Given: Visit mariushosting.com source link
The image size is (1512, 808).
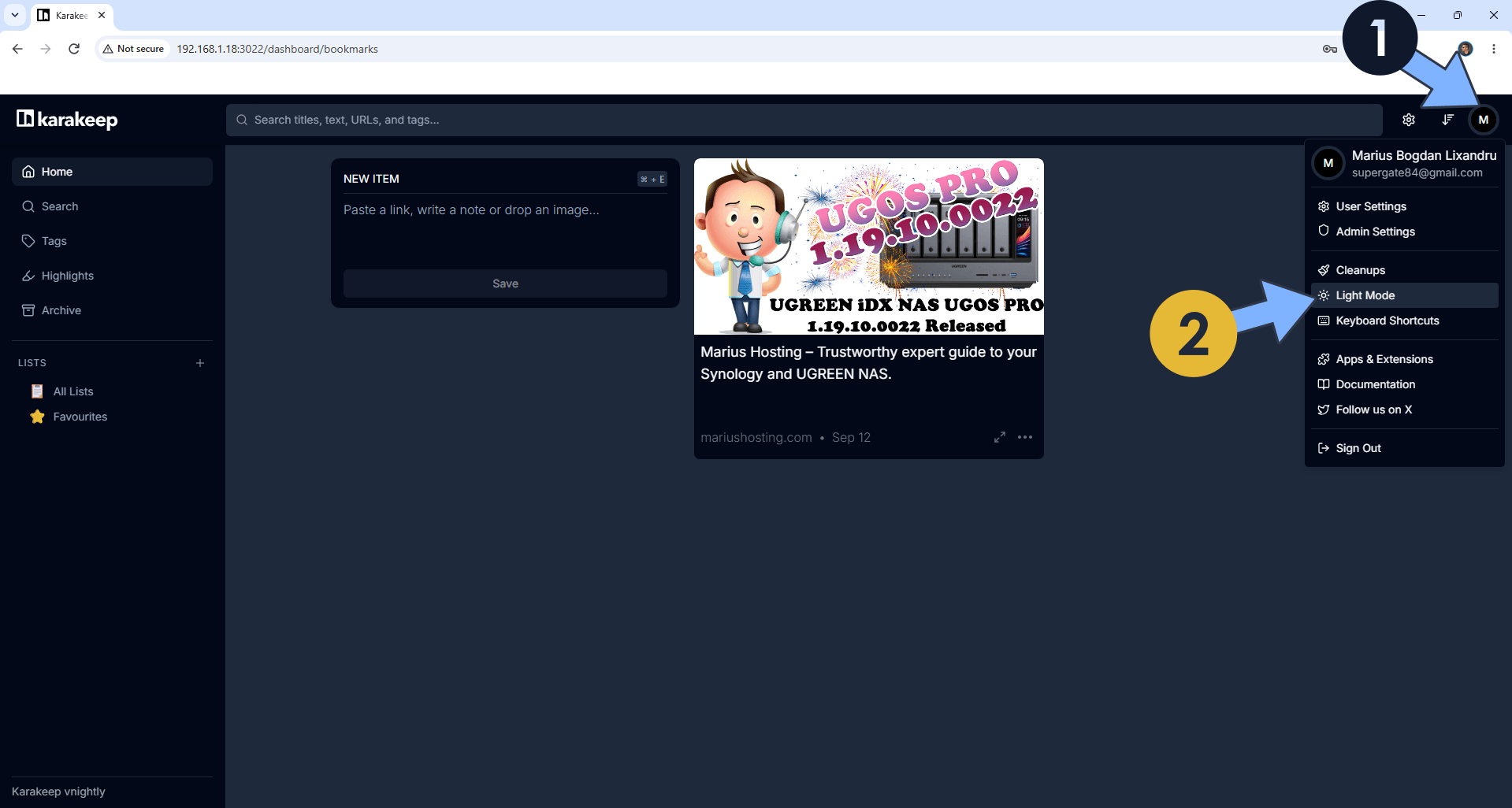Looking at the screenshot, I should click(x=756, y=437).
